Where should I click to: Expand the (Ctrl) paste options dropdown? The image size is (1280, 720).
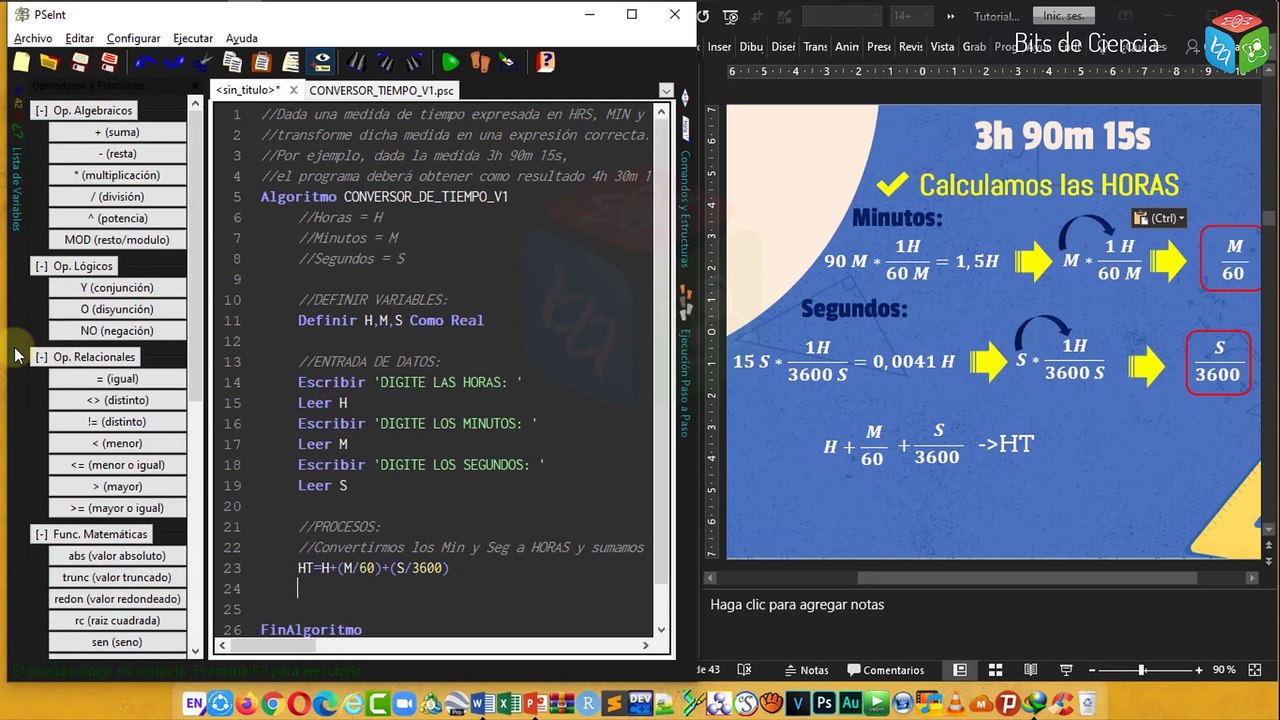tap(1159, 218)
